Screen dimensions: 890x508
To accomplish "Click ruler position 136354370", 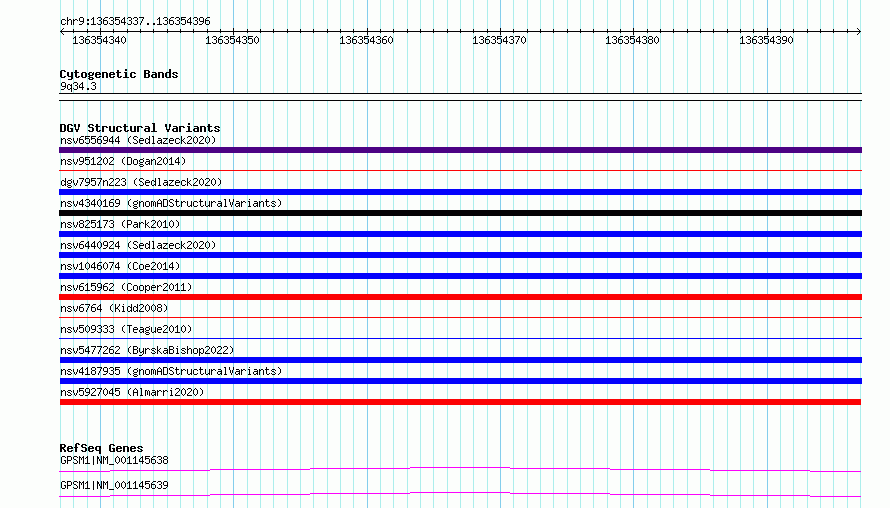I will click(x=499, y=40).
